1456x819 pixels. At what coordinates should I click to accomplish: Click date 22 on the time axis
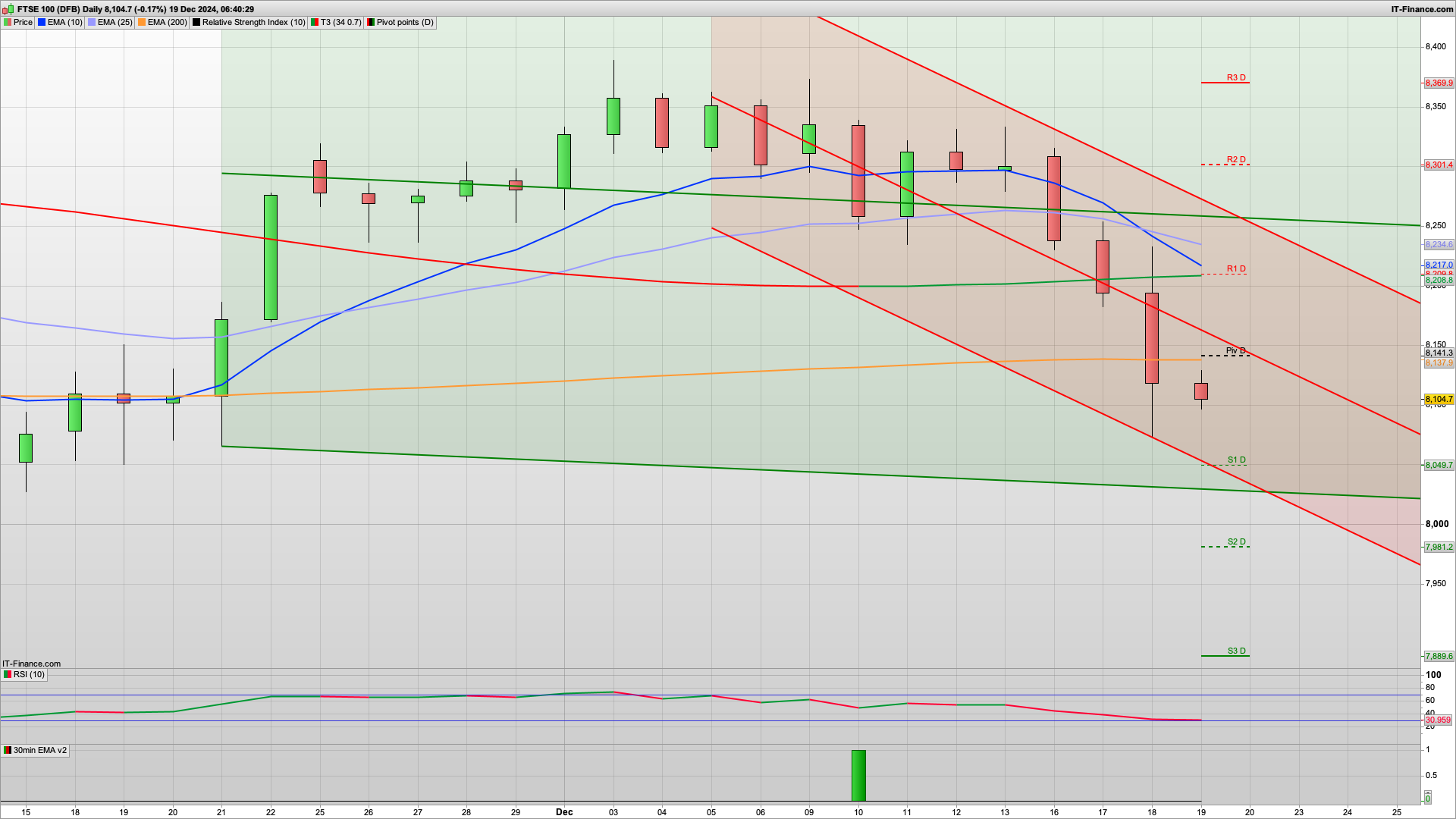coord(271,812)
